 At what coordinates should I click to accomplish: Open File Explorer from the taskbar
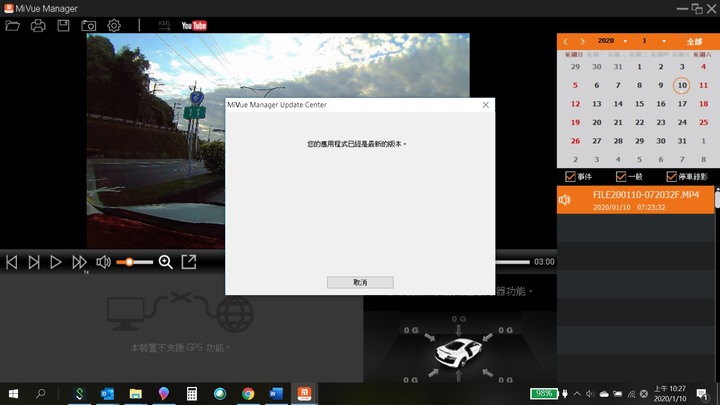point(135,394)
